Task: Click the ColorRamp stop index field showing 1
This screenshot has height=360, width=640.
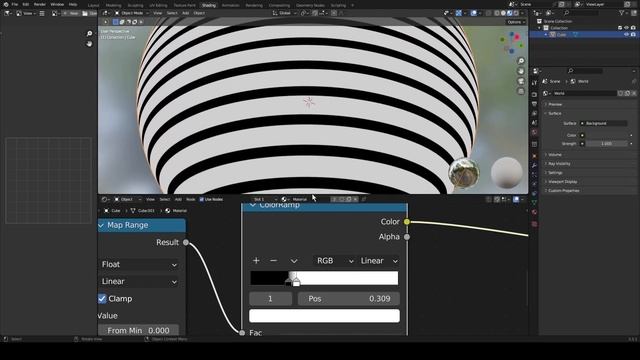Action: [x=271, y=299]
